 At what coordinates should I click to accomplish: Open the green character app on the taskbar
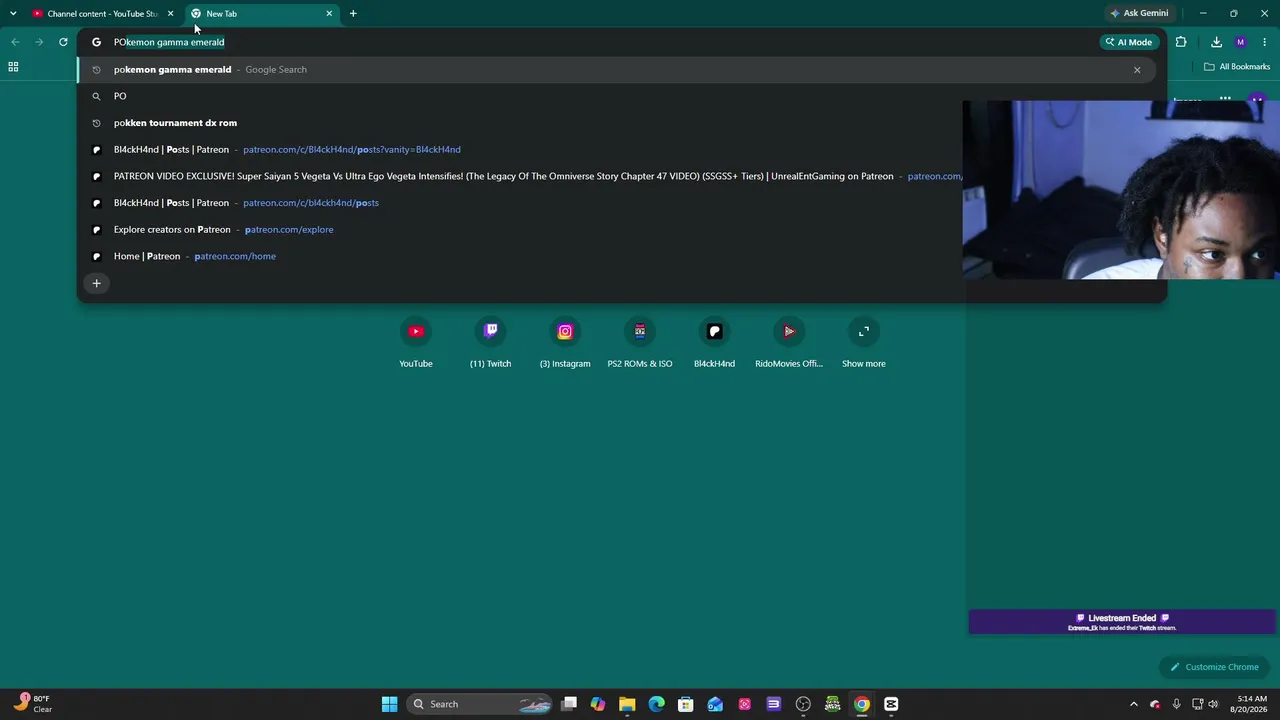[832, 704]
